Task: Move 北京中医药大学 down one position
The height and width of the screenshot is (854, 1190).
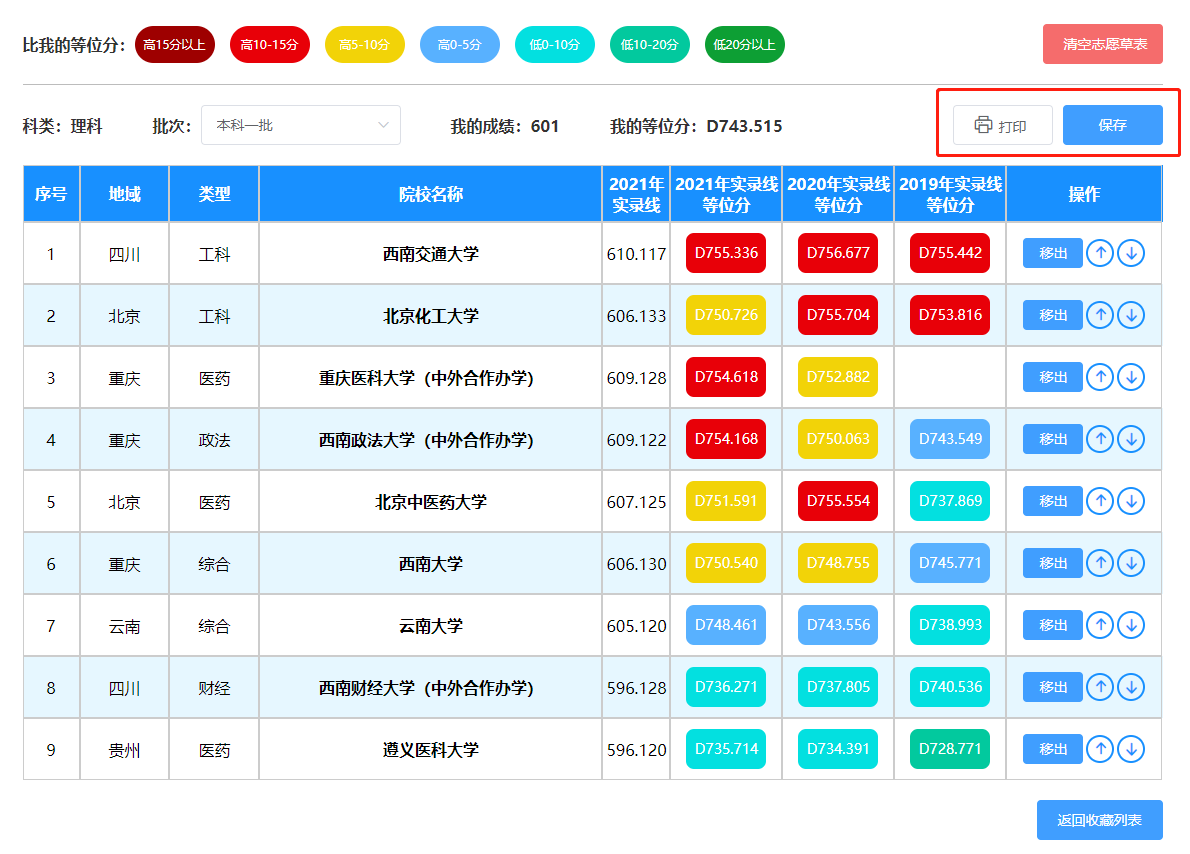Action: 1131,501
